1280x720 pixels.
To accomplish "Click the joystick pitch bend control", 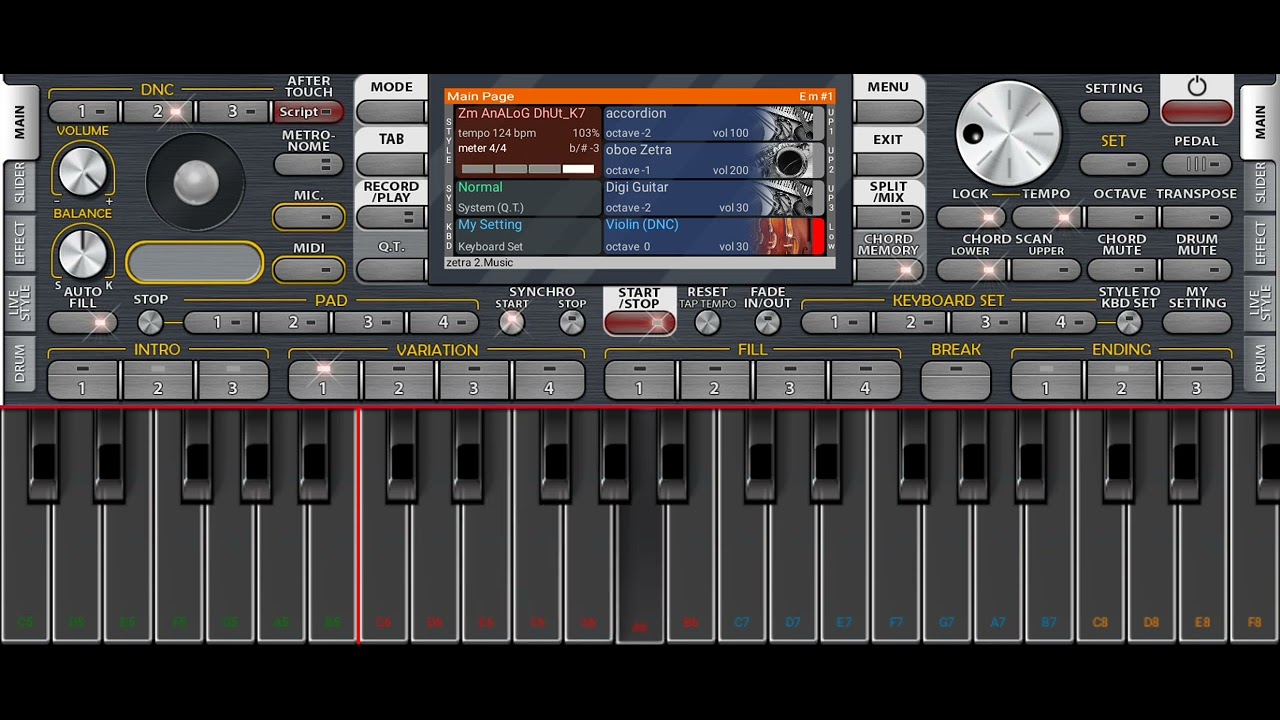I will click(195, 182).
